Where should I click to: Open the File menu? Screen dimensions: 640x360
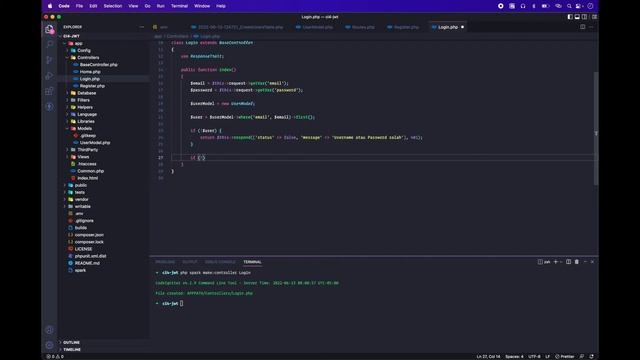pyautogui.click(x=79, y=6)
